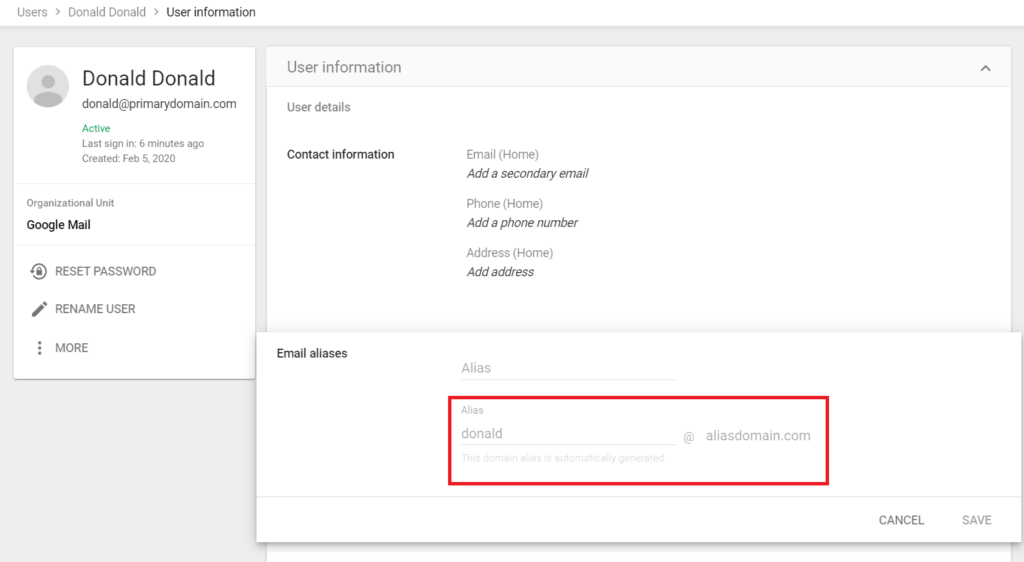Add a phone number

(x=522, y=223)
